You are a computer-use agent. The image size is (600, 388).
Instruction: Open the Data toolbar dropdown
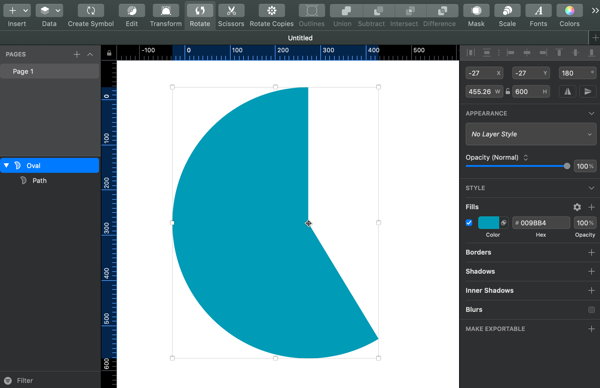point(49,11)
